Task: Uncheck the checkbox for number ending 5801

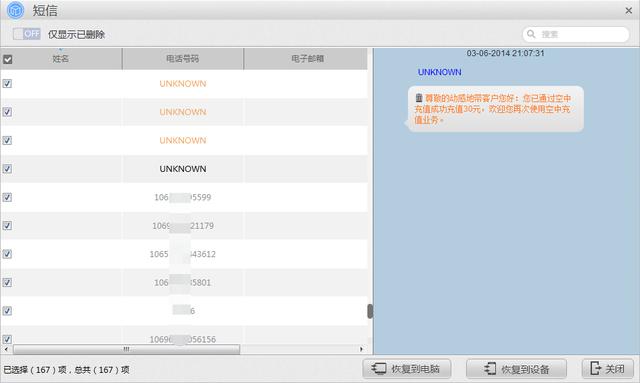Action: pyautogui.click(x=7, y=282)
